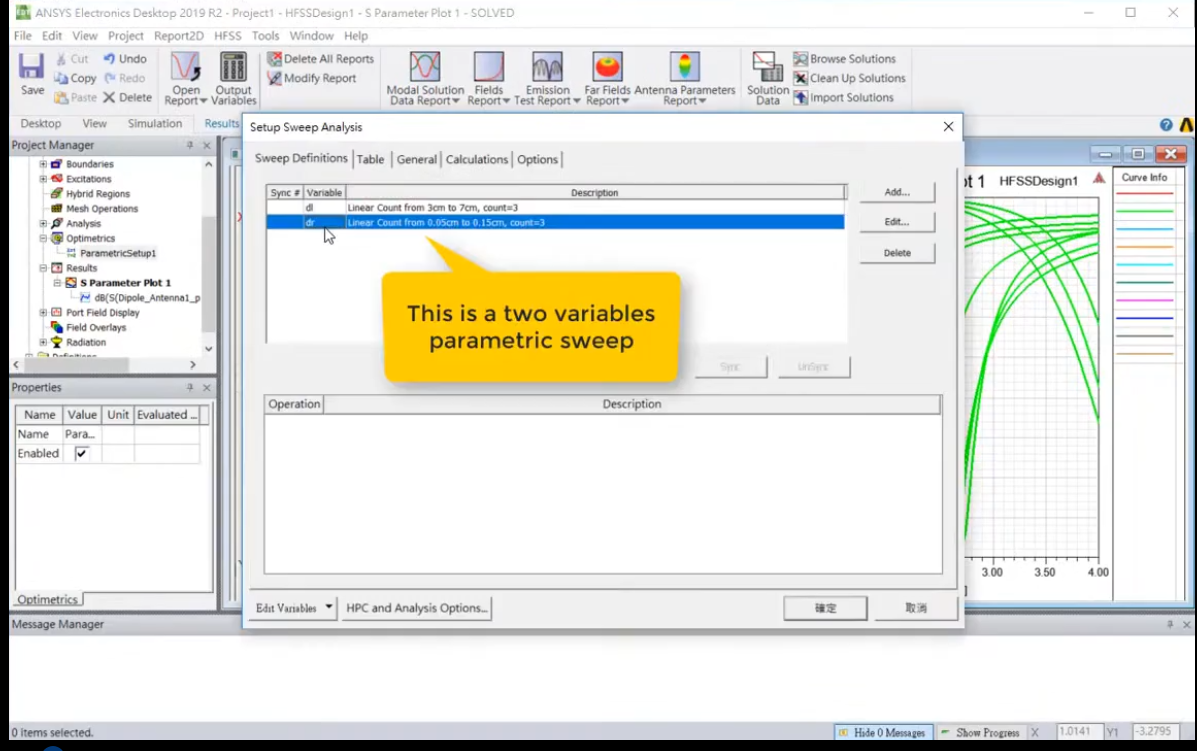1197x751 pixels.
Task: Click the Far Fields Report icon
Action: click(x=607, y=66)
